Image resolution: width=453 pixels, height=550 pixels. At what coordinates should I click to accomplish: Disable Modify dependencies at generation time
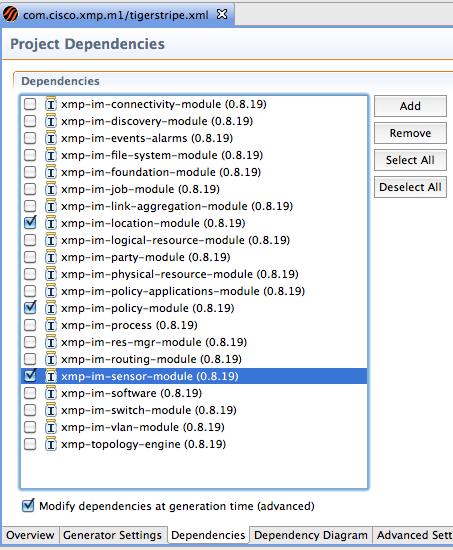pyautogui.click(x=28, y=505)
